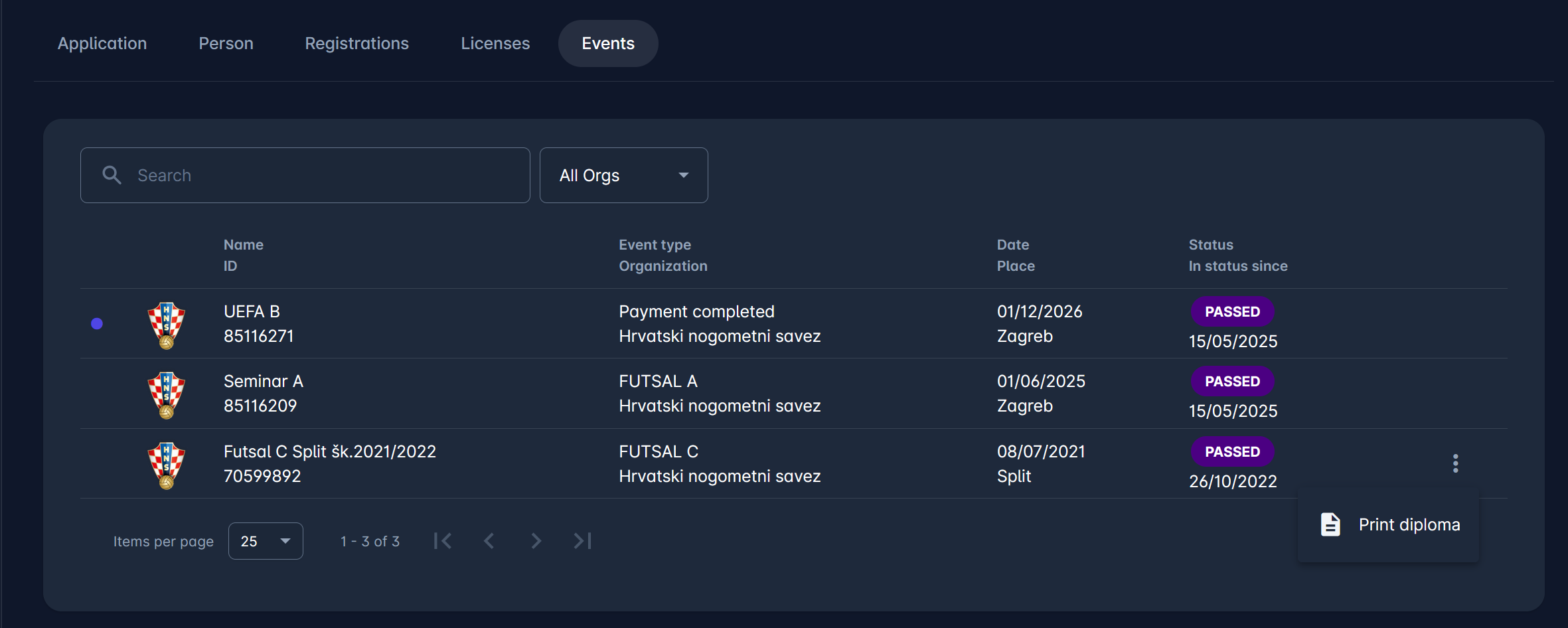Jump to first page with the pagination icon
The width and height of the screenshot is (1568, 628).
443,540
